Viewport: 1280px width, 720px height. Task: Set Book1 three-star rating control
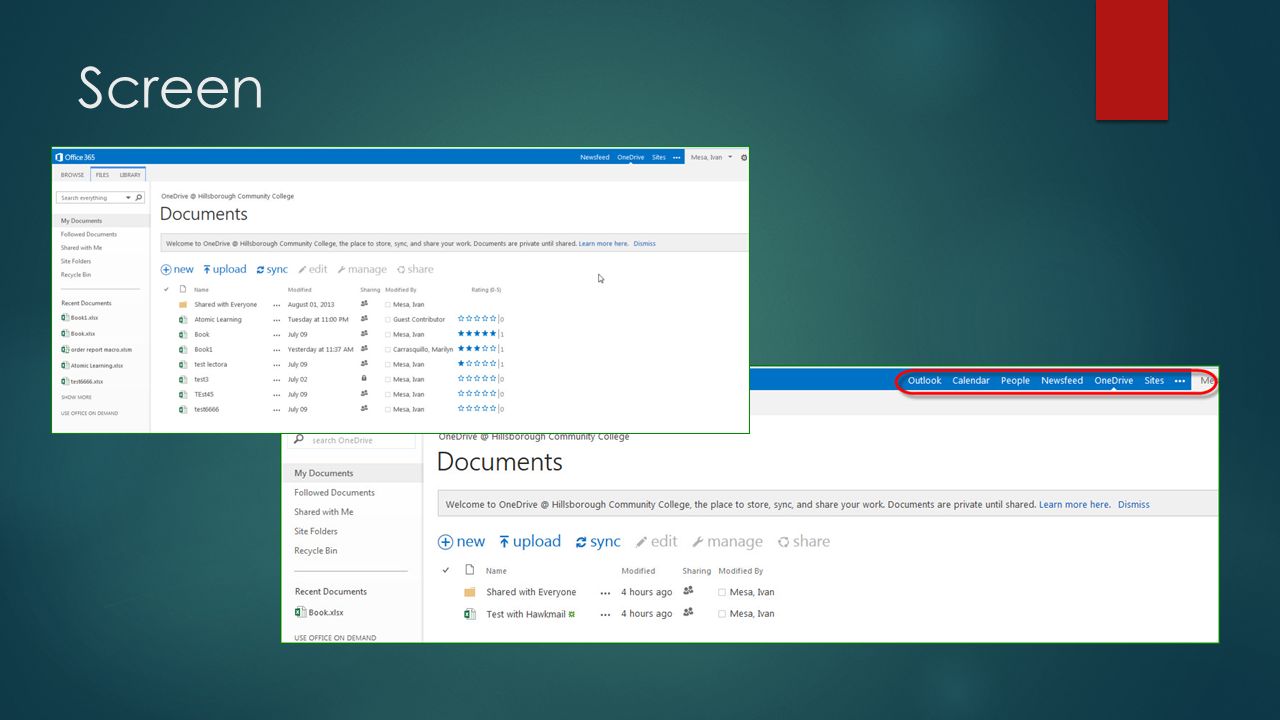tap(477, 350)
